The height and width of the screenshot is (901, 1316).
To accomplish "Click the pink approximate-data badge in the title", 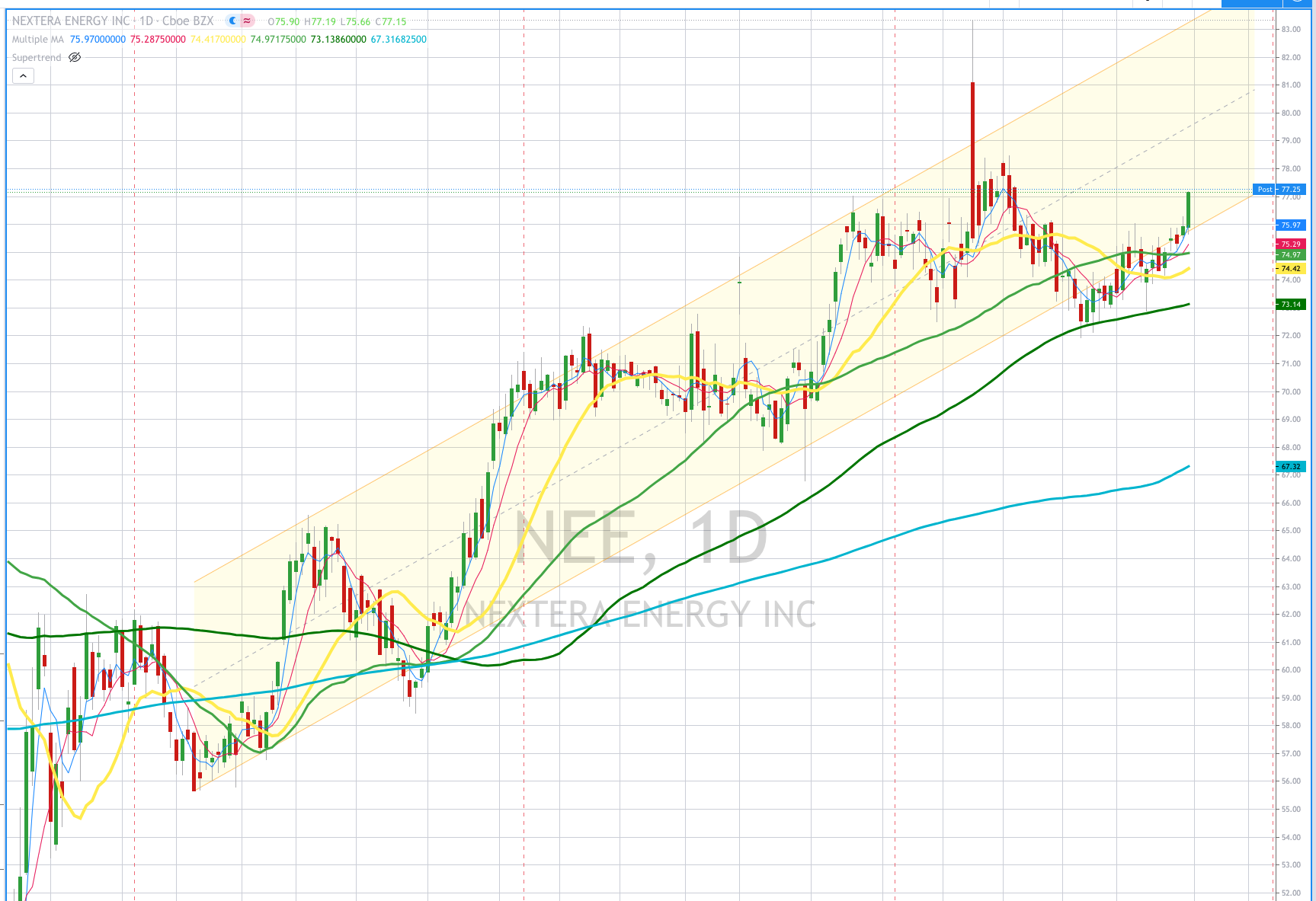I will coord(247,21).
